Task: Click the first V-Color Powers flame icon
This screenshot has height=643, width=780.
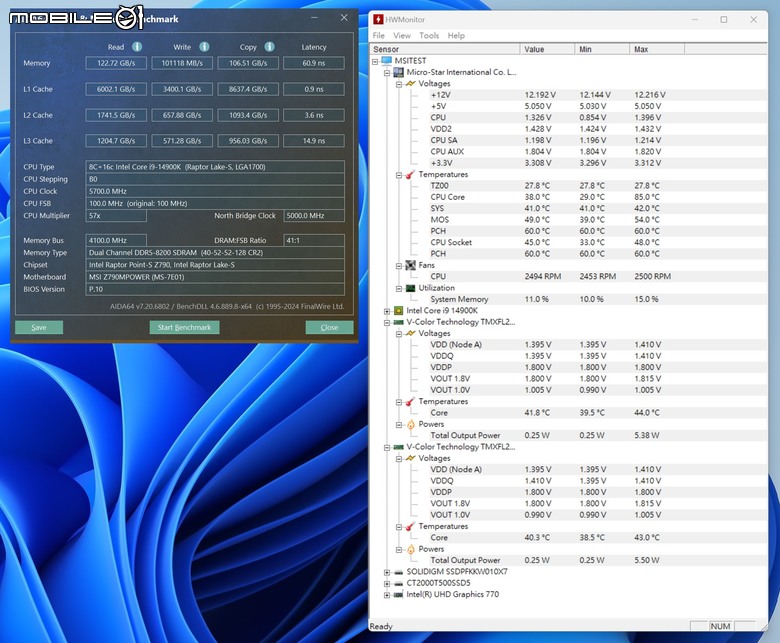Action: [x=411, y=424]
